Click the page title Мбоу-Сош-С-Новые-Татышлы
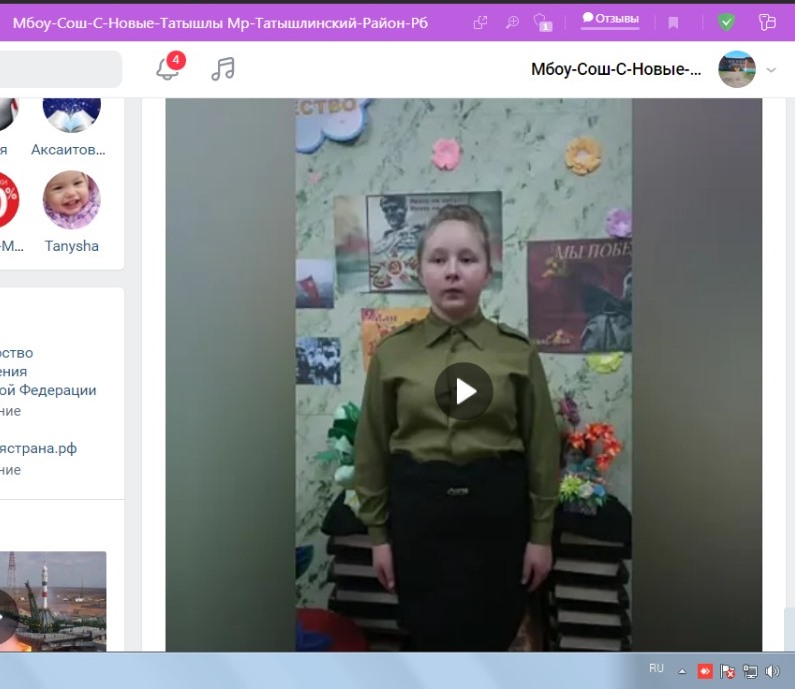This screenshot has height=689, width=795. pos(220,23)
